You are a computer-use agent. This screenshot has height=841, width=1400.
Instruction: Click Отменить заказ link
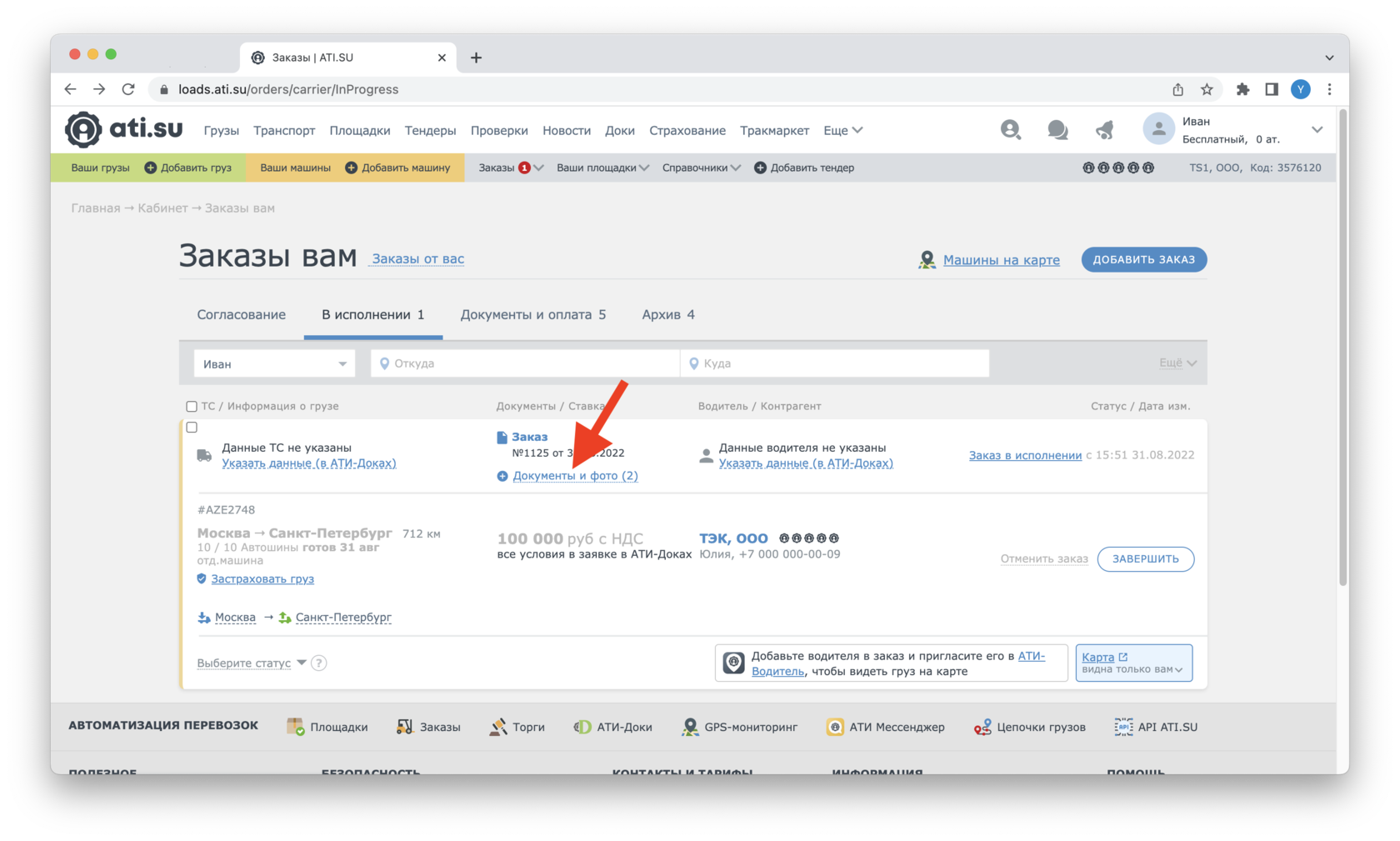point(1044,558)
